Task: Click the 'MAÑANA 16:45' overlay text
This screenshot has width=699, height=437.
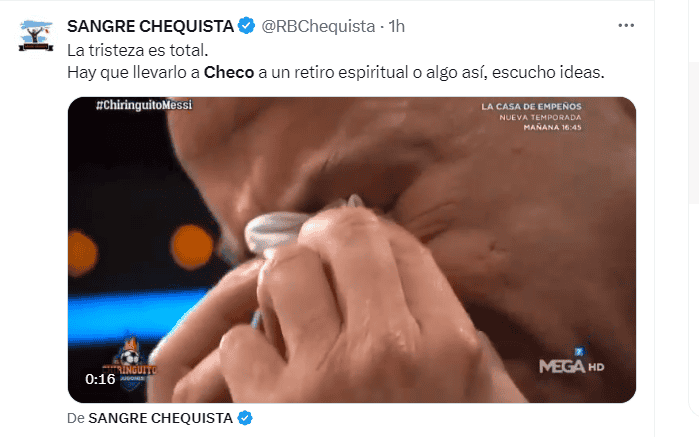Action: (x=552, y=128)
